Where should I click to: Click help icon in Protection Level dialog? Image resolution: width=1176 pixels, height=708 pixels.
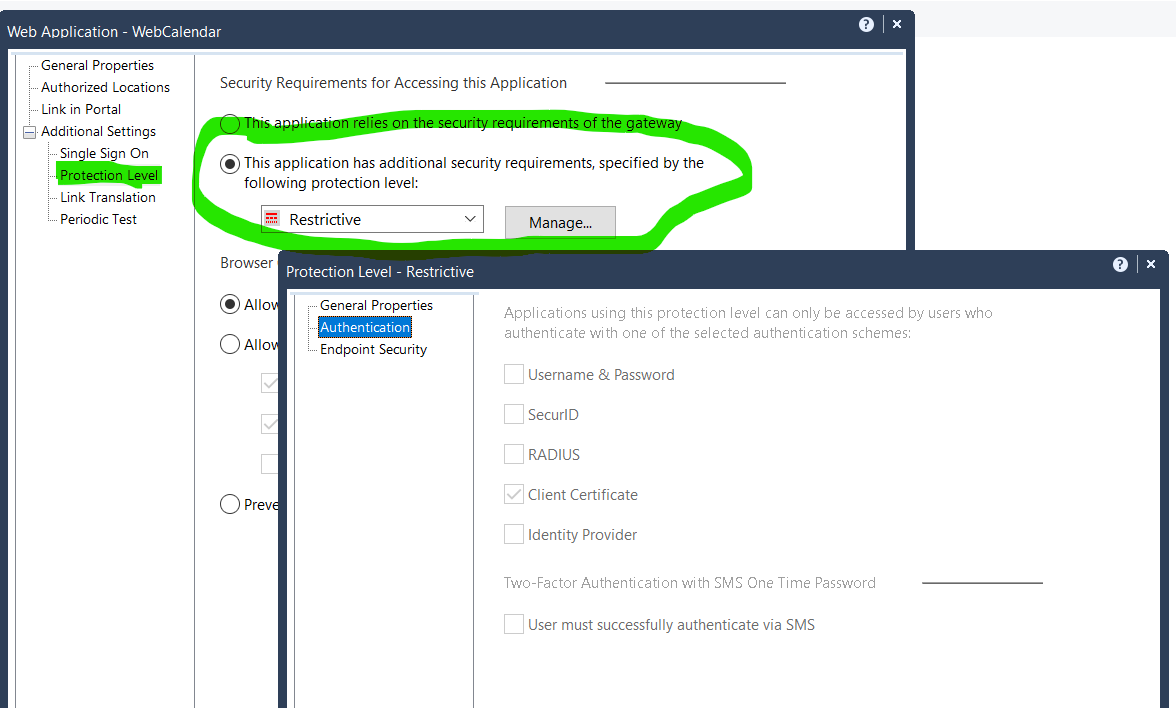(x=1120, y=265)
